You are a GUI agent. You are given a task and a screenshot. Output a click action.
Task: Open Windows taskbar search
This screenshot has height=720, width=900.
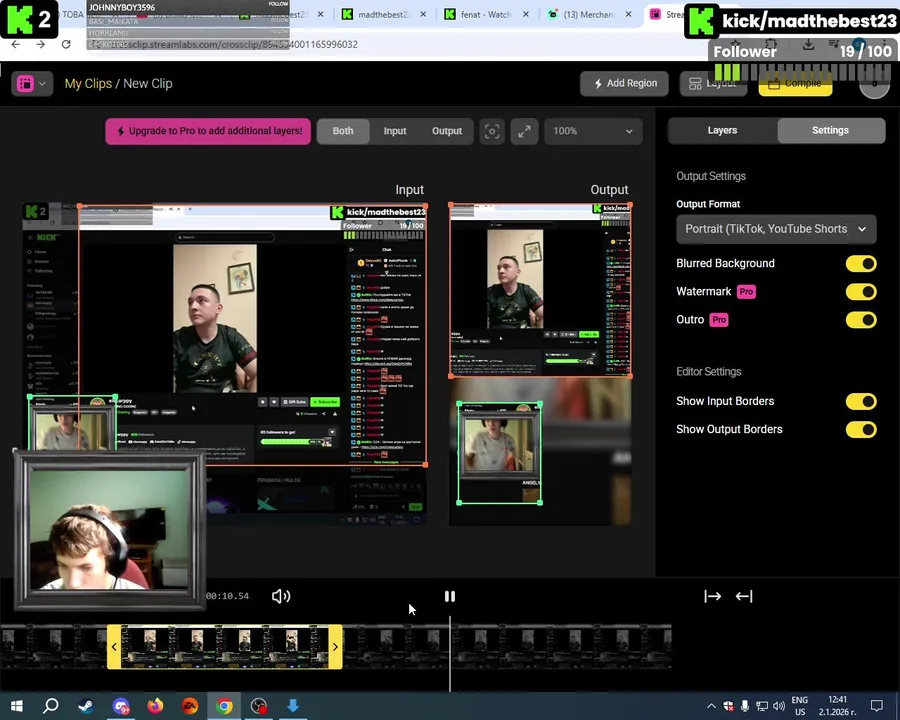[x=51, y=706]
